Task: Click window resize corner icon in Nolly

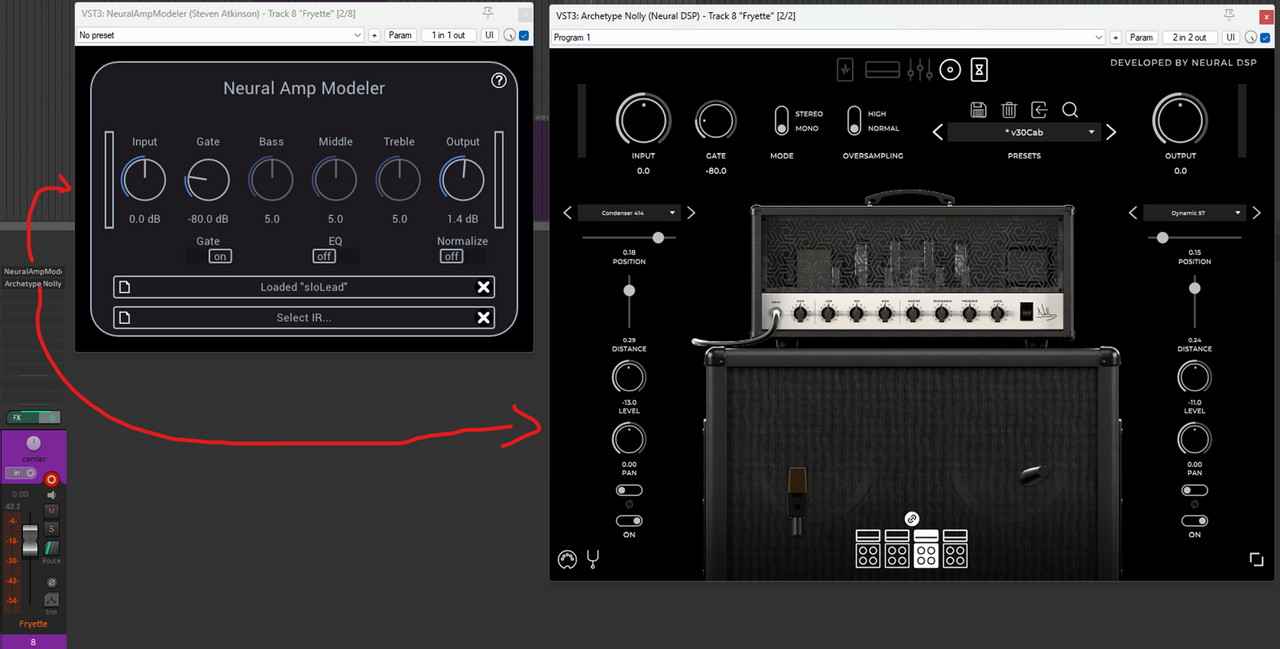Action: coord(1256,560)
